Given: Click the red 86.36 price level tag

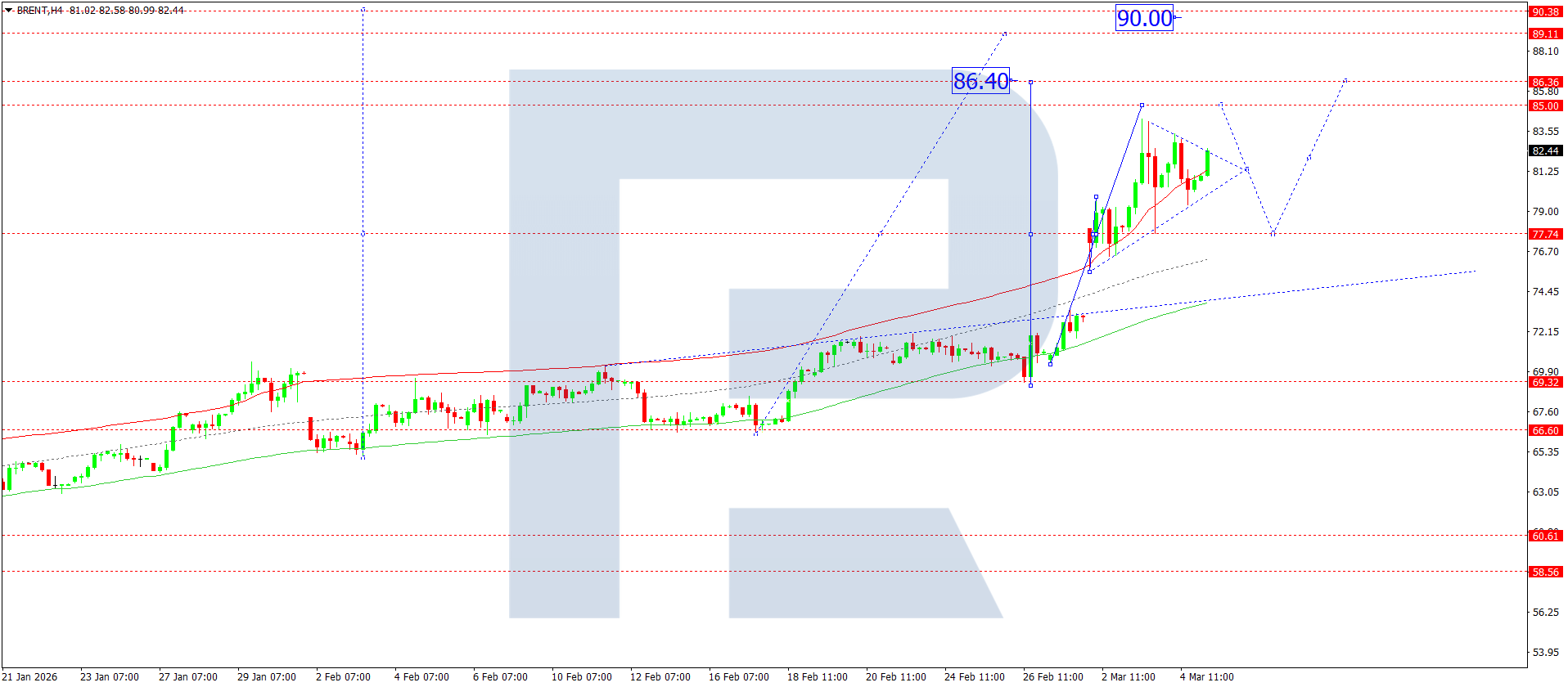Looking at the screenshot, I should click(1545, 82).
